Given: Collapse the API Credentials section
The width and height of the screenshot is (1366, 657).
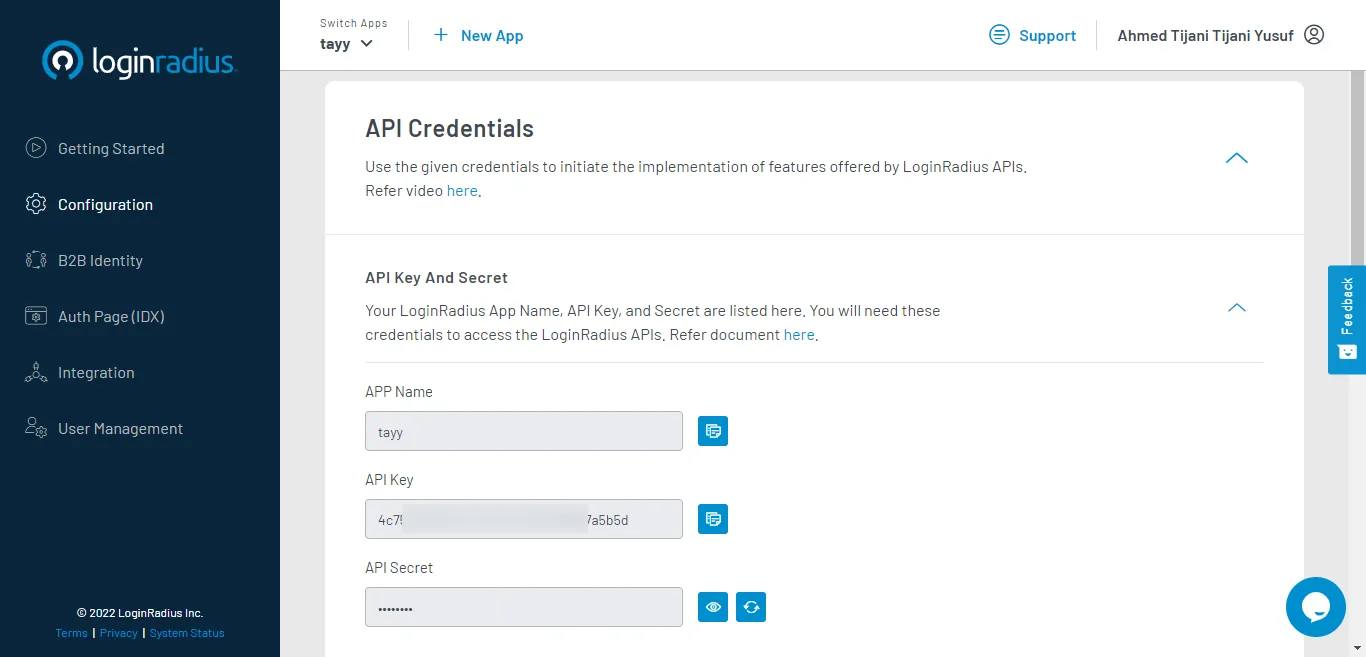Looking at the screenshot, I should click(x=1237, y=158).
